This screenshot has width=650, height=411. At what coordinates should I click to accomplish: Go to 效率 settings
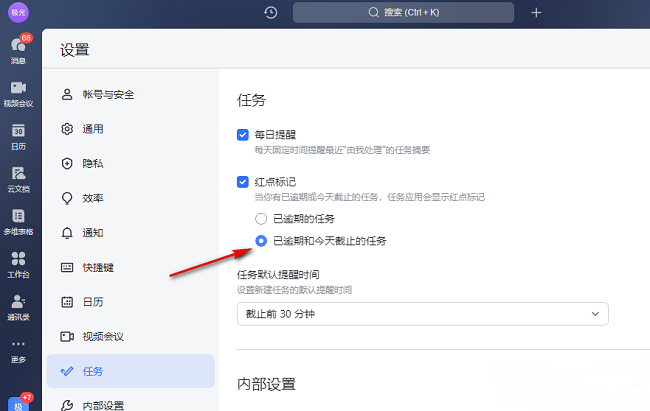tap(131, 198)
